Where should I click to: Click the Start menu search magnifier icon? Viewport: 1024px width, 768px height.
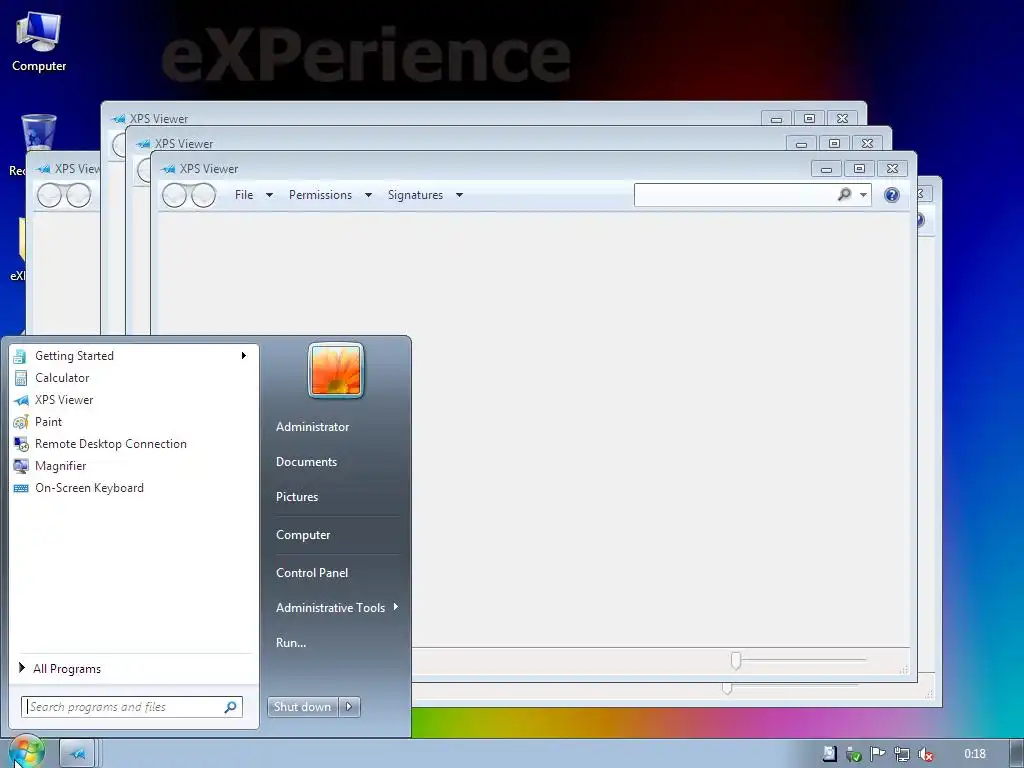click(x=230, y=707)
